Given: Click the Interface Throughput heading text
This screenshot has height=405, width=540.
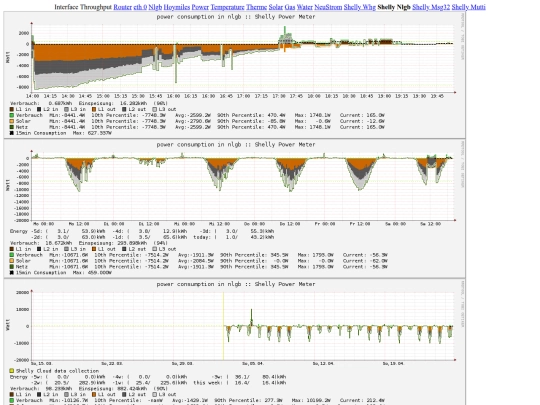Looking at the screenshot, I should (x=83, y=7).
